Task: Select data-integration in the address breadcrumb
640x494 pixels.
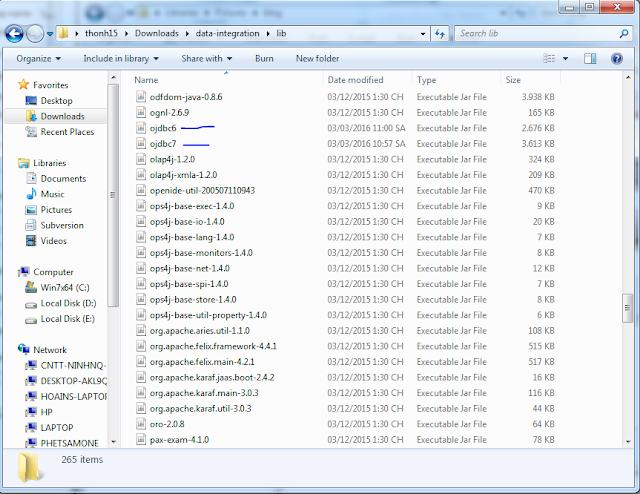Action: coord(227,33)
